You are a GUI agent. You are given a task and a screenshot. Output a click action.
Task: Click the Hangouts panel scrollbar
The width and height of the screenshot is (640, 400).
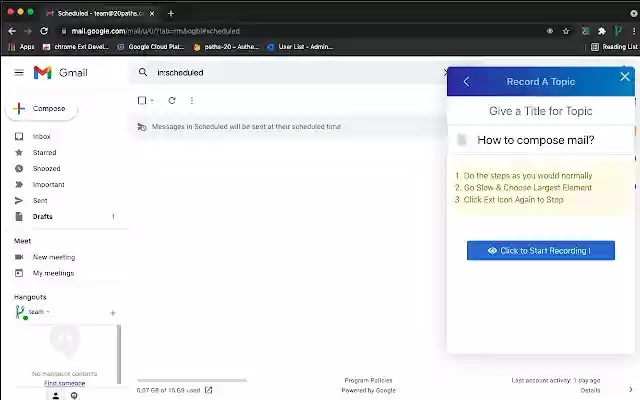(x=119, y=354)
